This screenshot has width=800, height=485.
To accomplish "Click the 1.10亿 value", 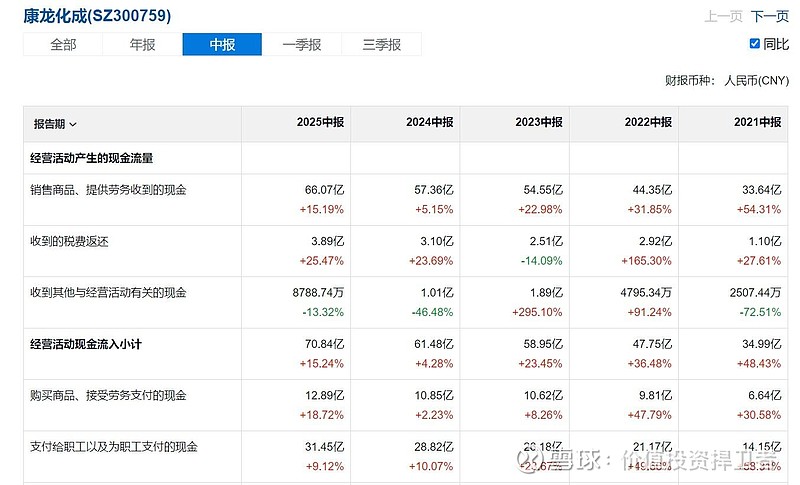I will click(x=765, y=241).
